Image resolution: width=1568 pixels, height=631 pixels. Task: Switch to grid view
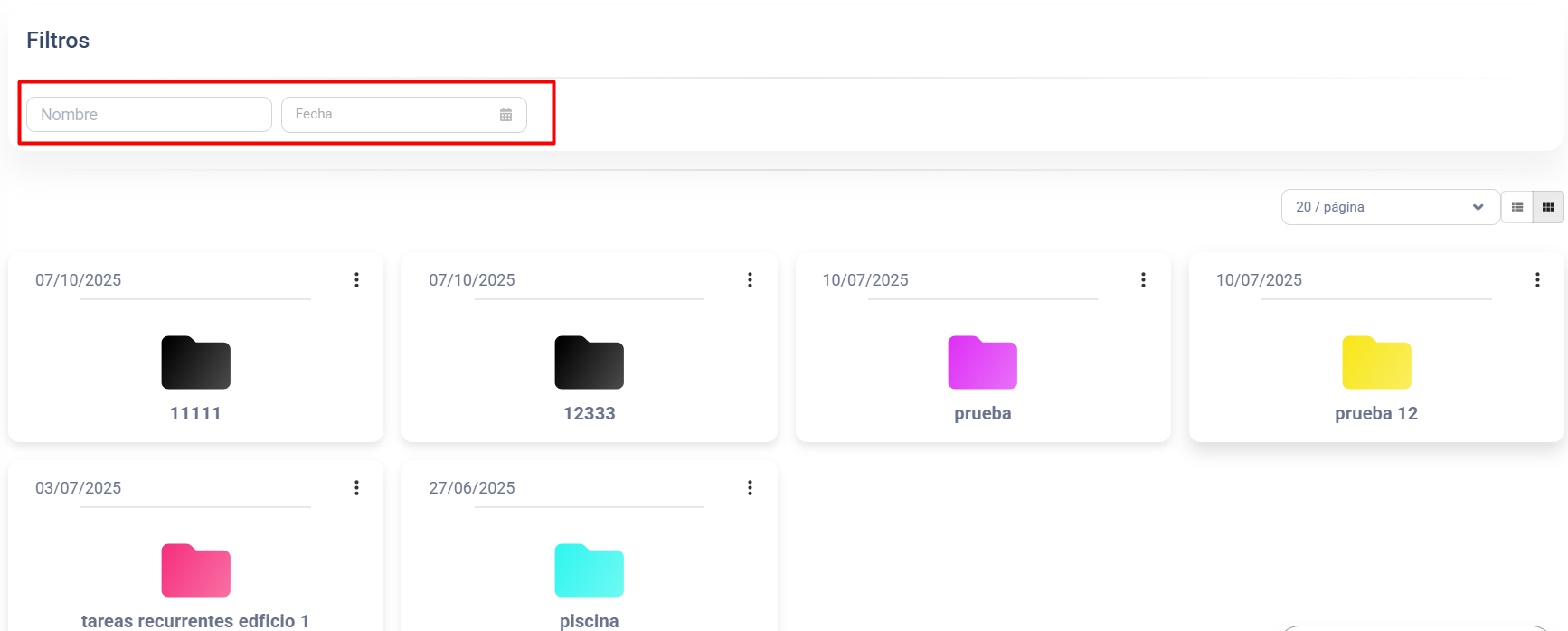[1548, 207]
